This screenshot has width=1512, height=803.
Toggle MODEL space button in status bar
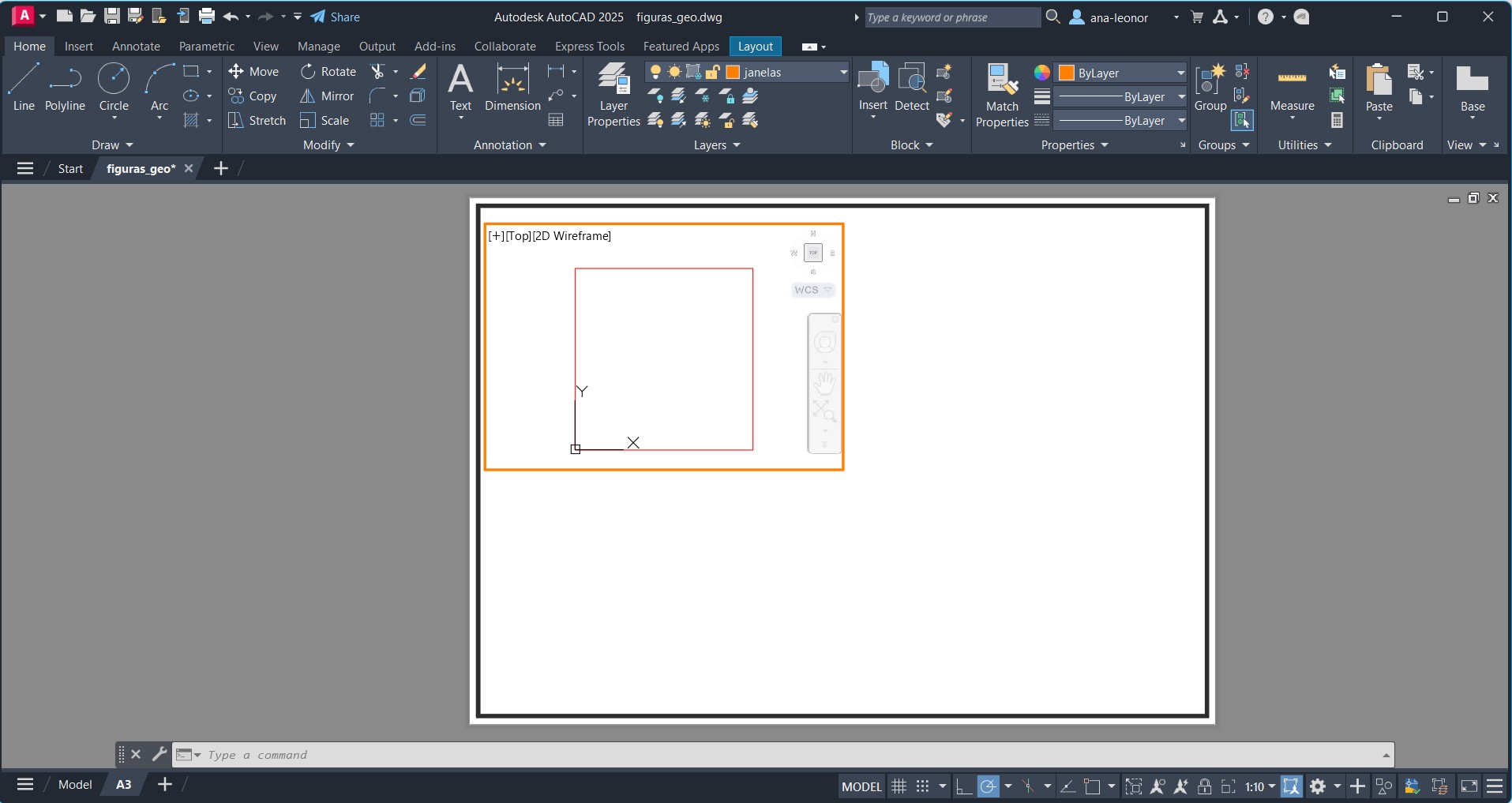point(861,786)
